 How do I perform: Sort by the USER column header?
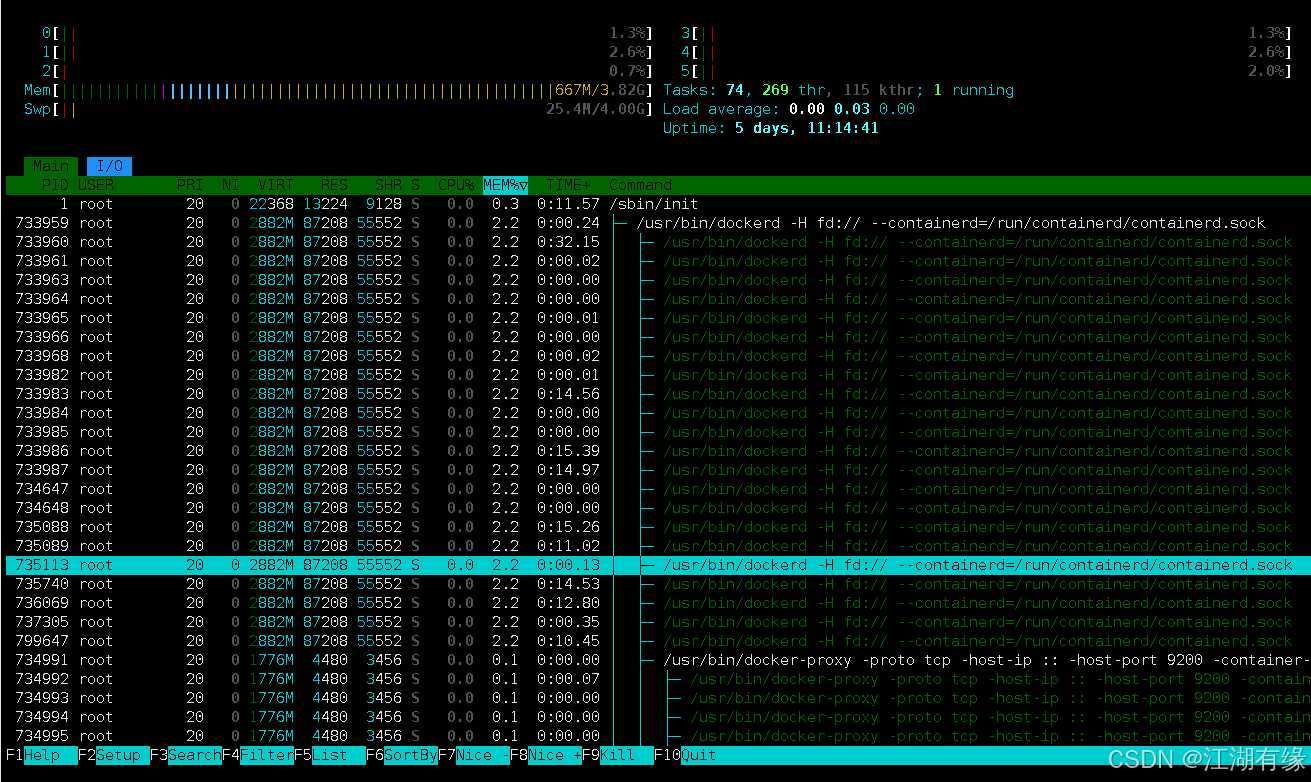coord(97,185)
